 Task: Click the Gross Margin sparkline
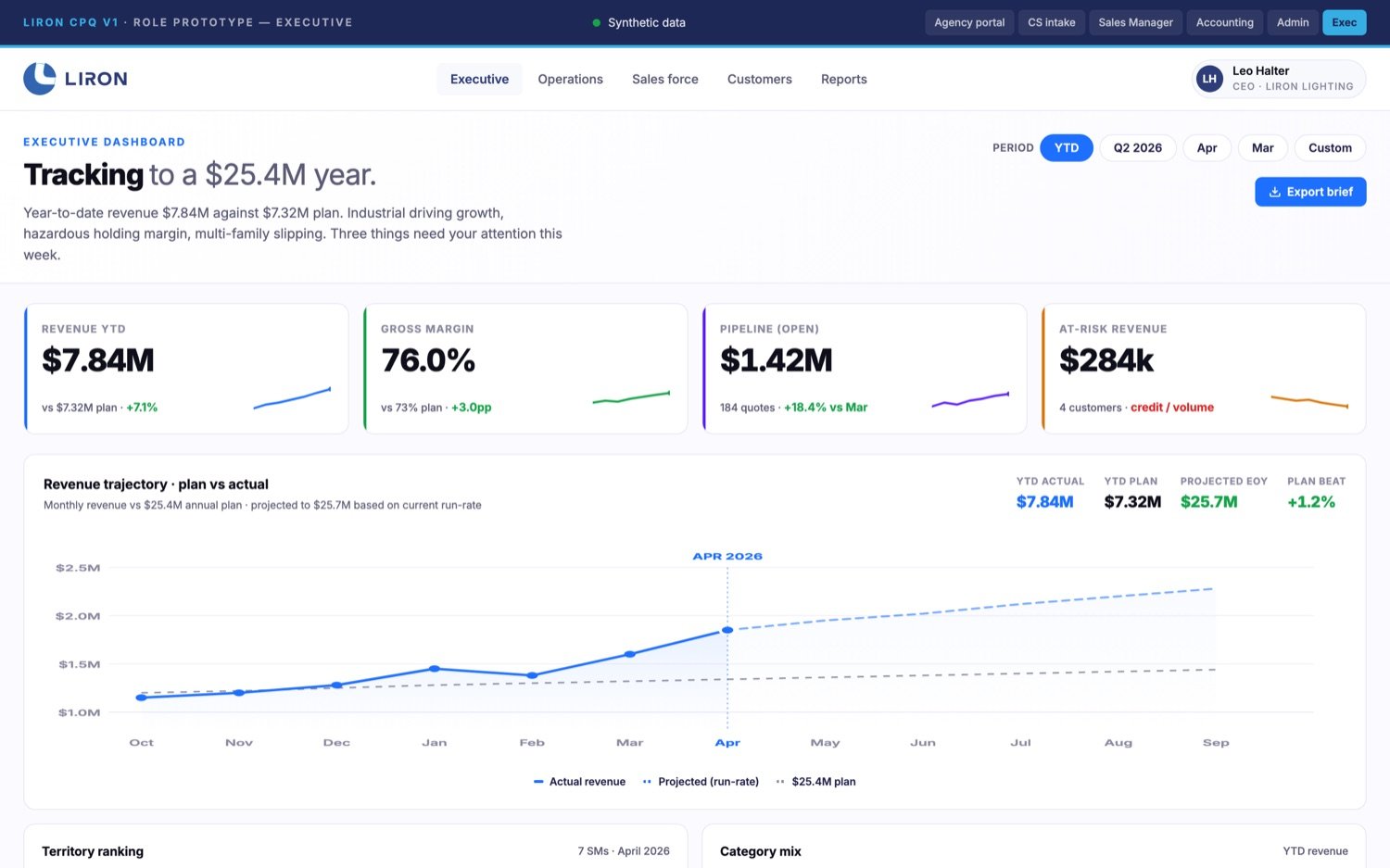tap(631, 398)
